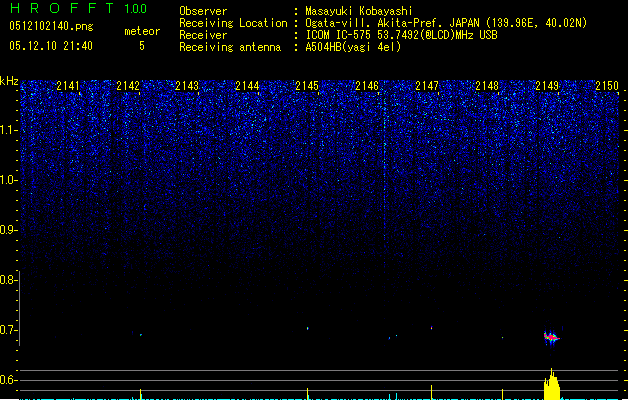Click the ICOM IC-575 receiver value
This screenshot has width=629, height=400.
click(401, 35)
